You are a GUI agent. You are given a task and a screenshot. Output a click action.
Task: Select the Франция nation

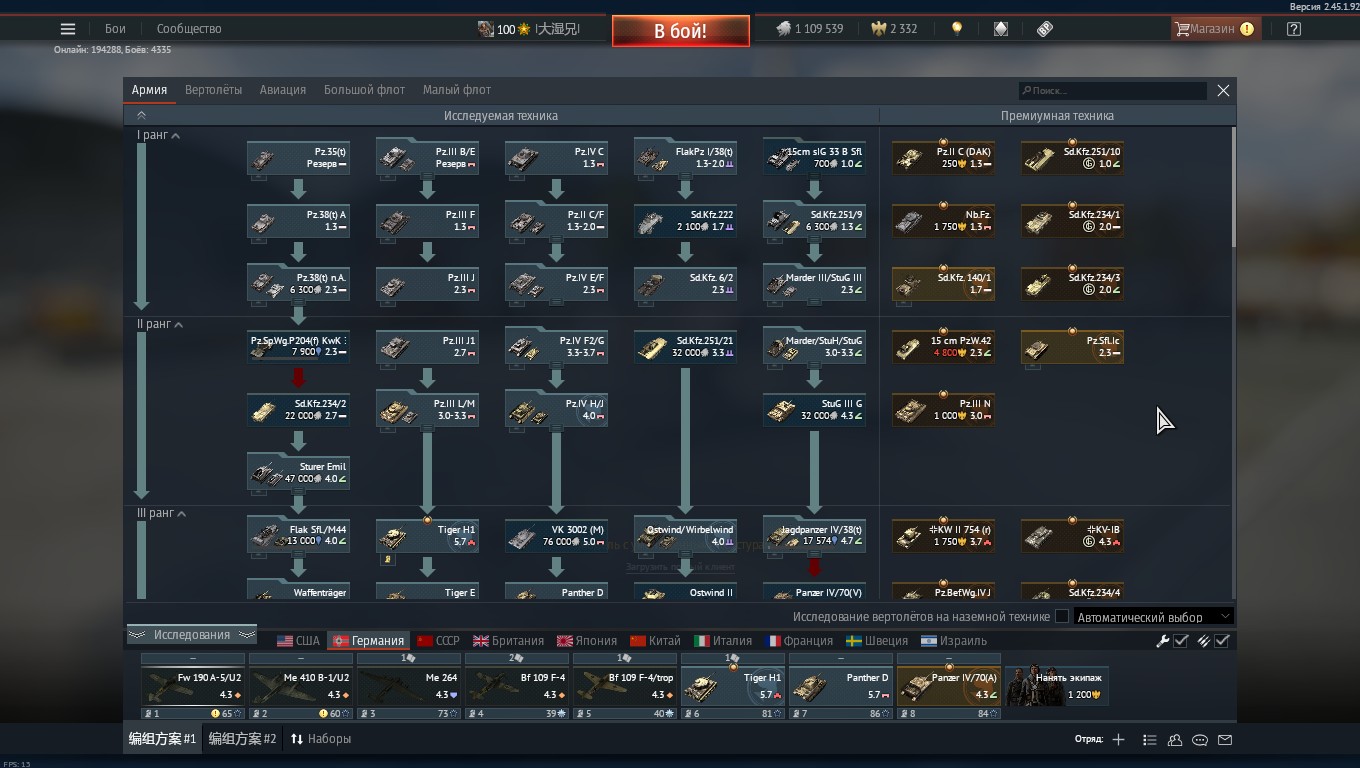point(800,641)
